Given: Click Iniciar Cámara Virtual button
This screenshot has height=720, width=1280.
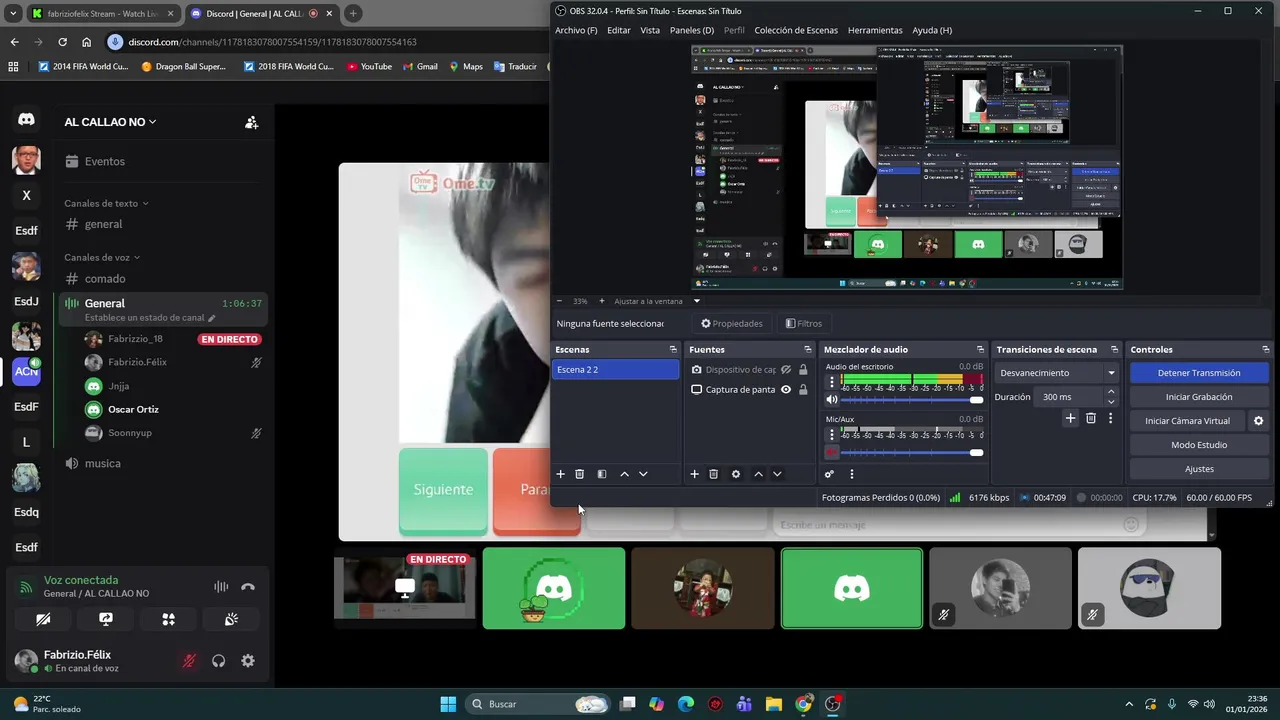Looking at the screenshot, I should point(1188,421).
